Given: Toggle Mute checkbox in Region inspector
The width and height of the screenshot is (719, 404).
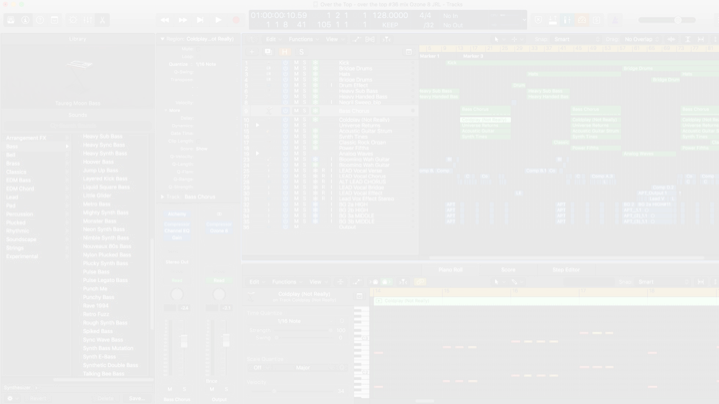Looking at the screenshot, I should click(x=196, y=49).
